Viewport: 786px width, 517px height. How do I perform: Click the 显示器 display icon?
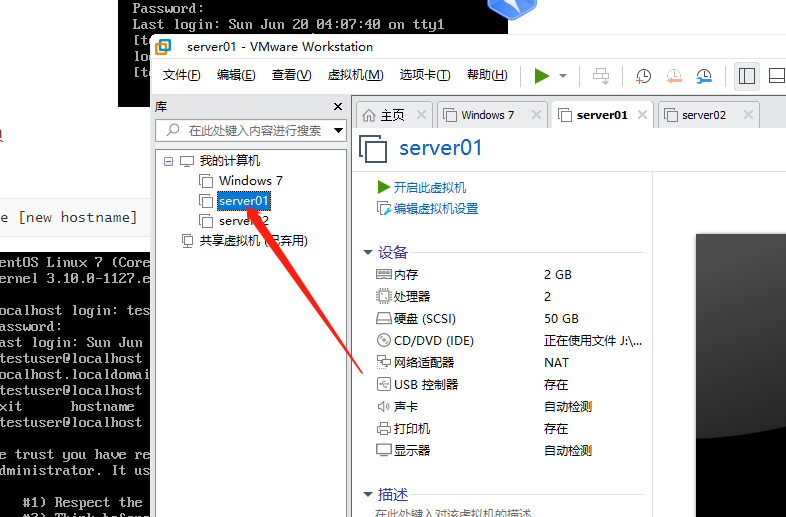383,450
